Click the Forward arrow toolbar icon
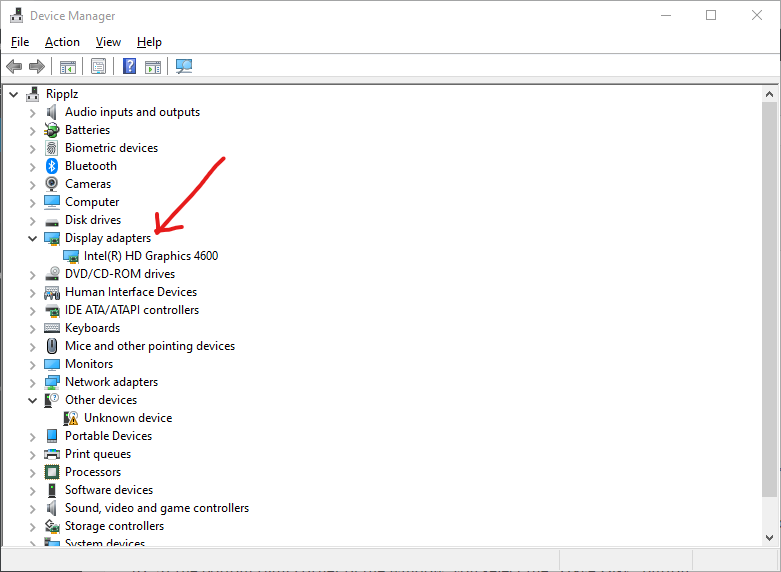781x572 pixels. click(37, 66)
